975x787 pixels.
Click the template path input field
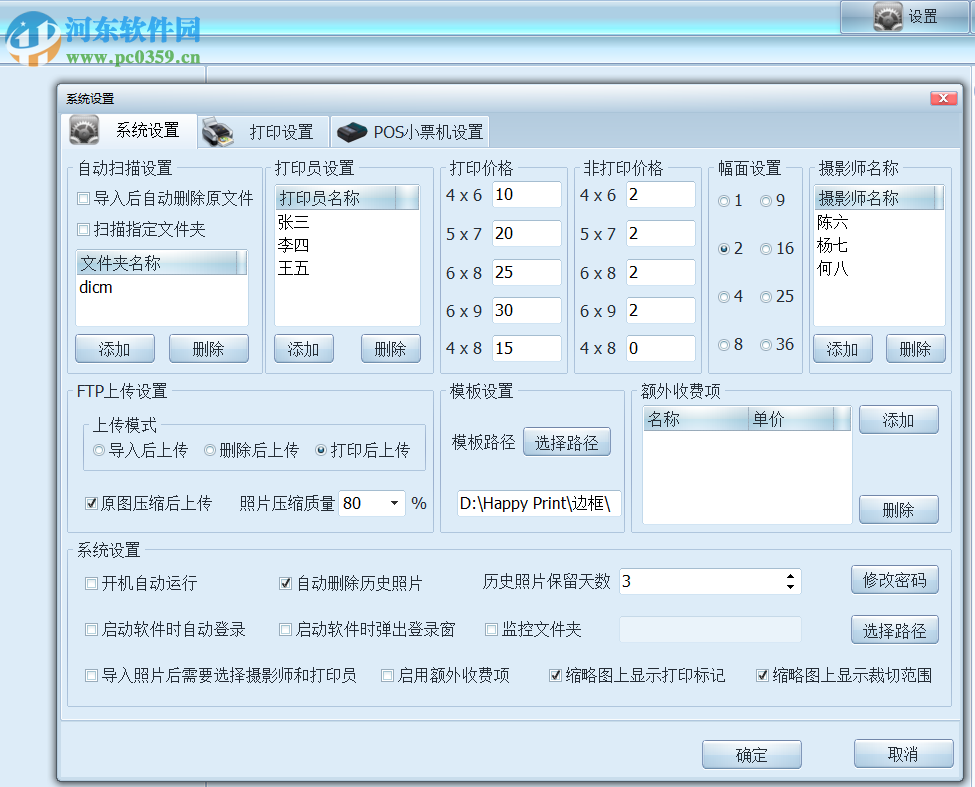point(537,503)
